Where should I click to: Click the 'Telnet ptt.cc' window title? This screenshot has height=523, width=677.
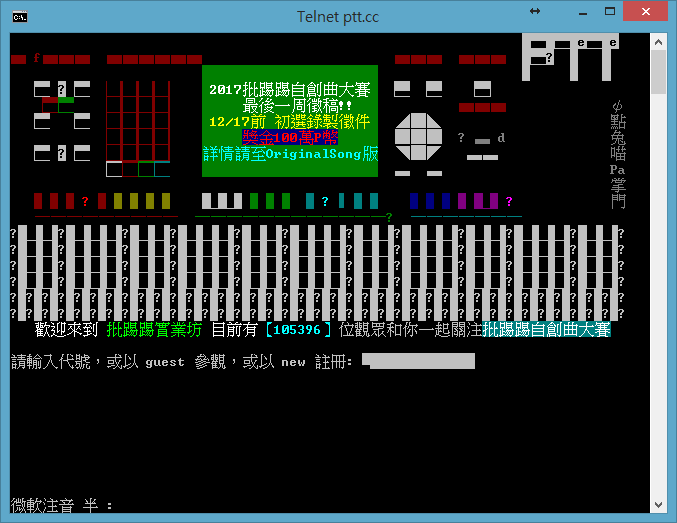click(338, 17)
